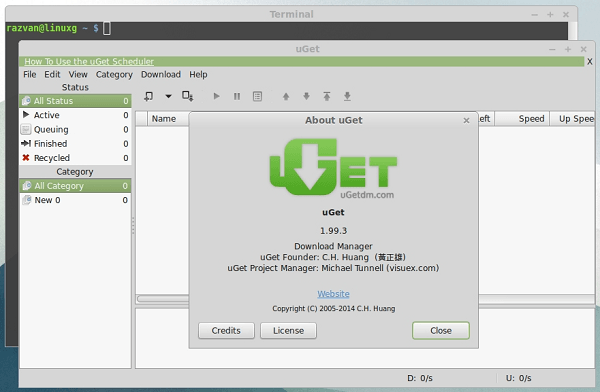Click the D: 0/s download speed status
Image resolution: width=600 pixels, height=392 pixels.
pos(420,378)
